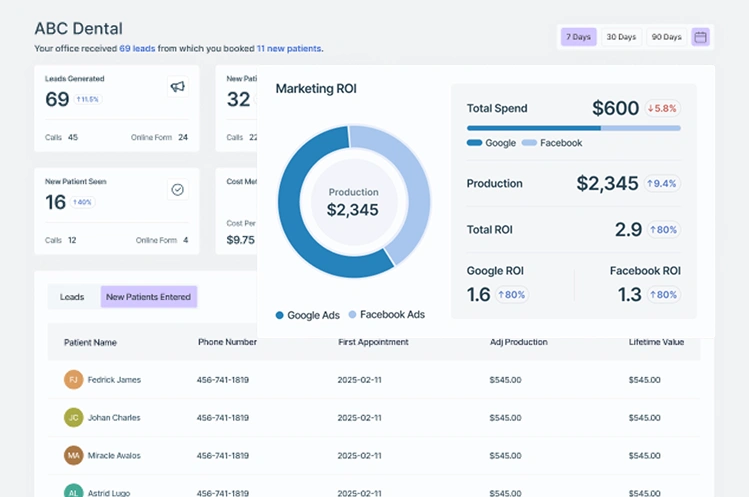
Task: Click Johan Charles avatar icon
Action: click(73, 418)
